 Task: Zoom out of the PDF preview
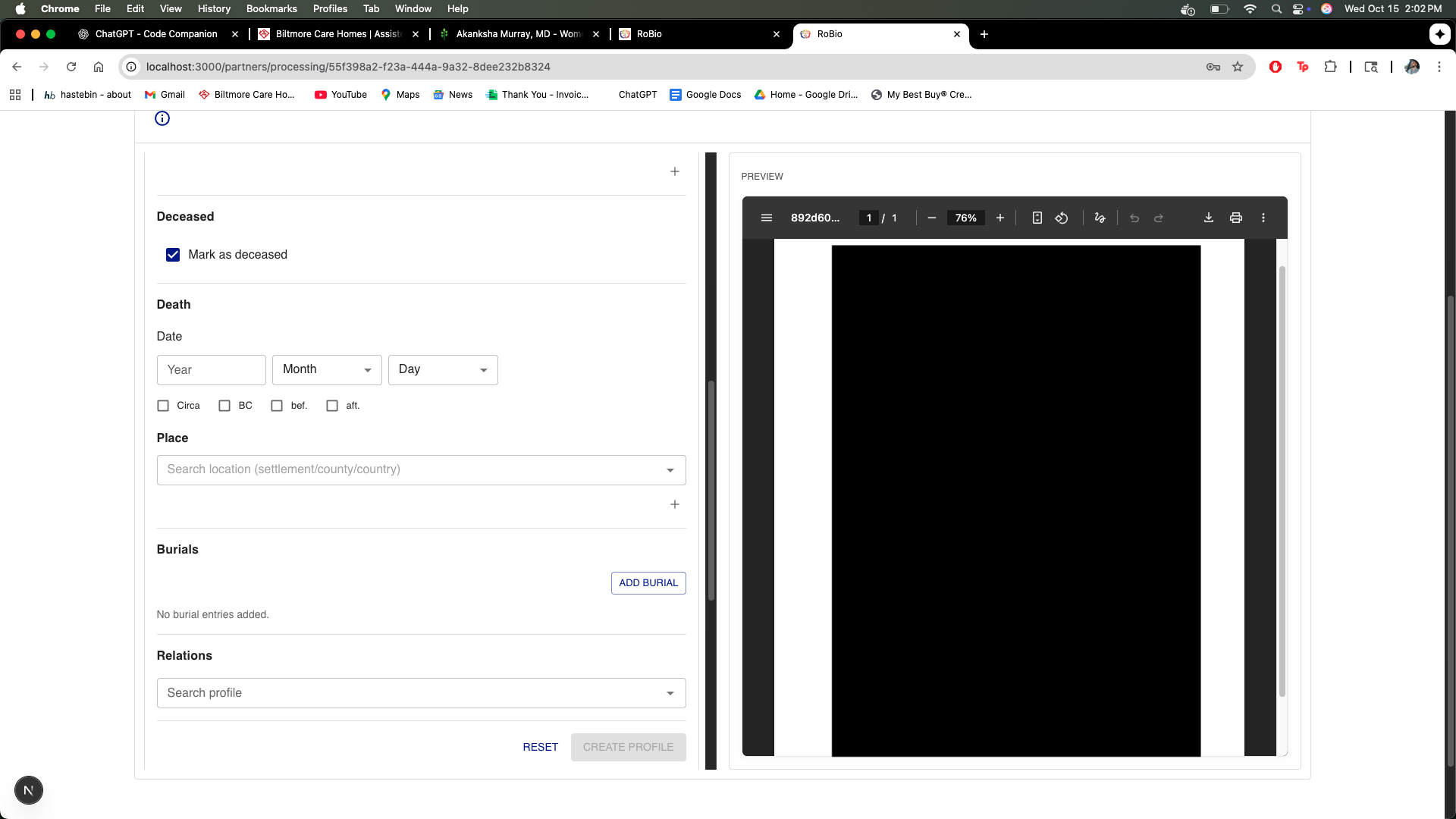click(932, 218)
